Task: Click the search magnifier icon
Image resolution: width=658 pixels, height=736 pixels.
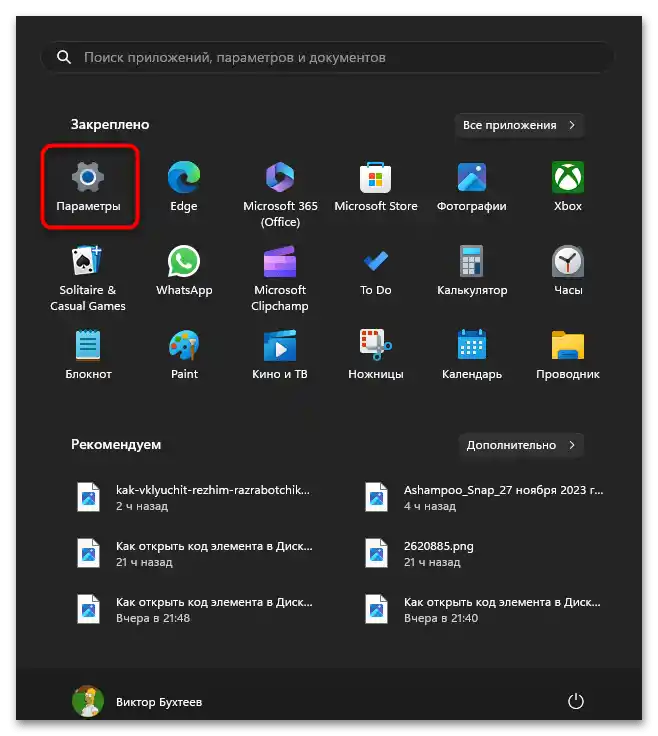Action: click(x=64, y=57)
